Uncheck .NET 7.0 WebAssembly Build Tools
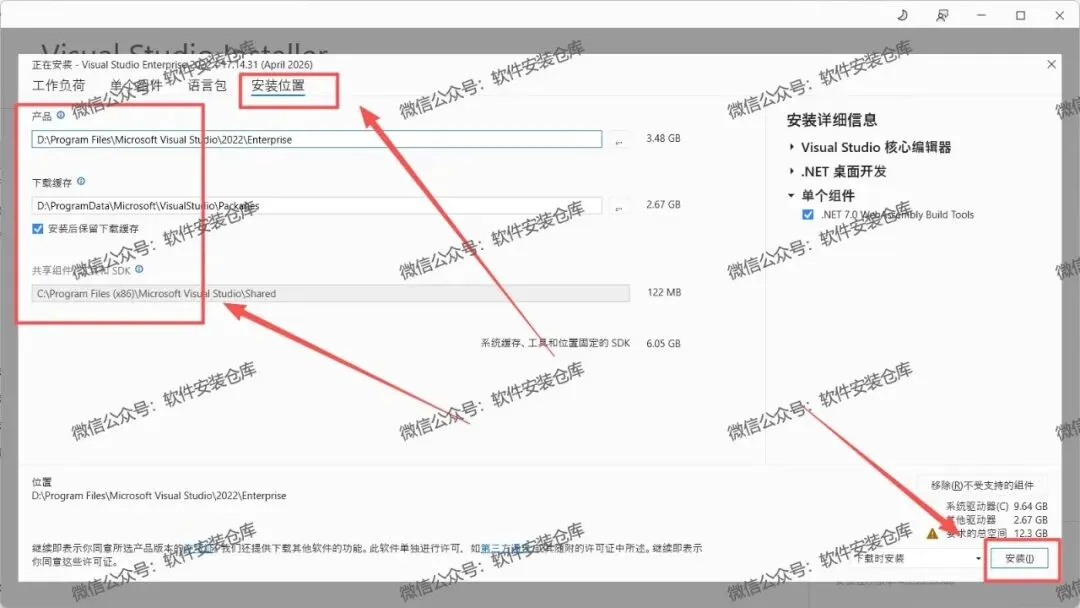The height and width of the screenshot is (608, 1080). (x=808, y=215)
